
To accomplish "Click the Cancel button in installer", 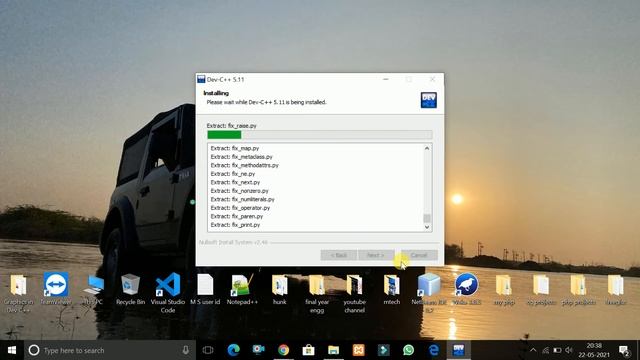I will pyautogui.click(x=419, y=255).
